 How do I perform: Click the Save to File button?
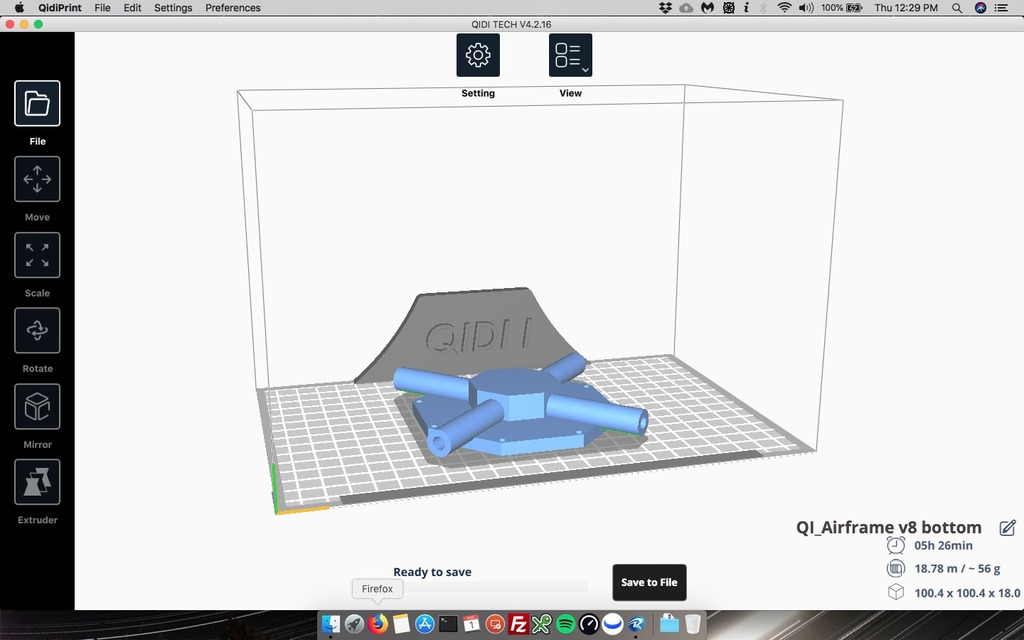pyautogui.click(x=649, y=582)
